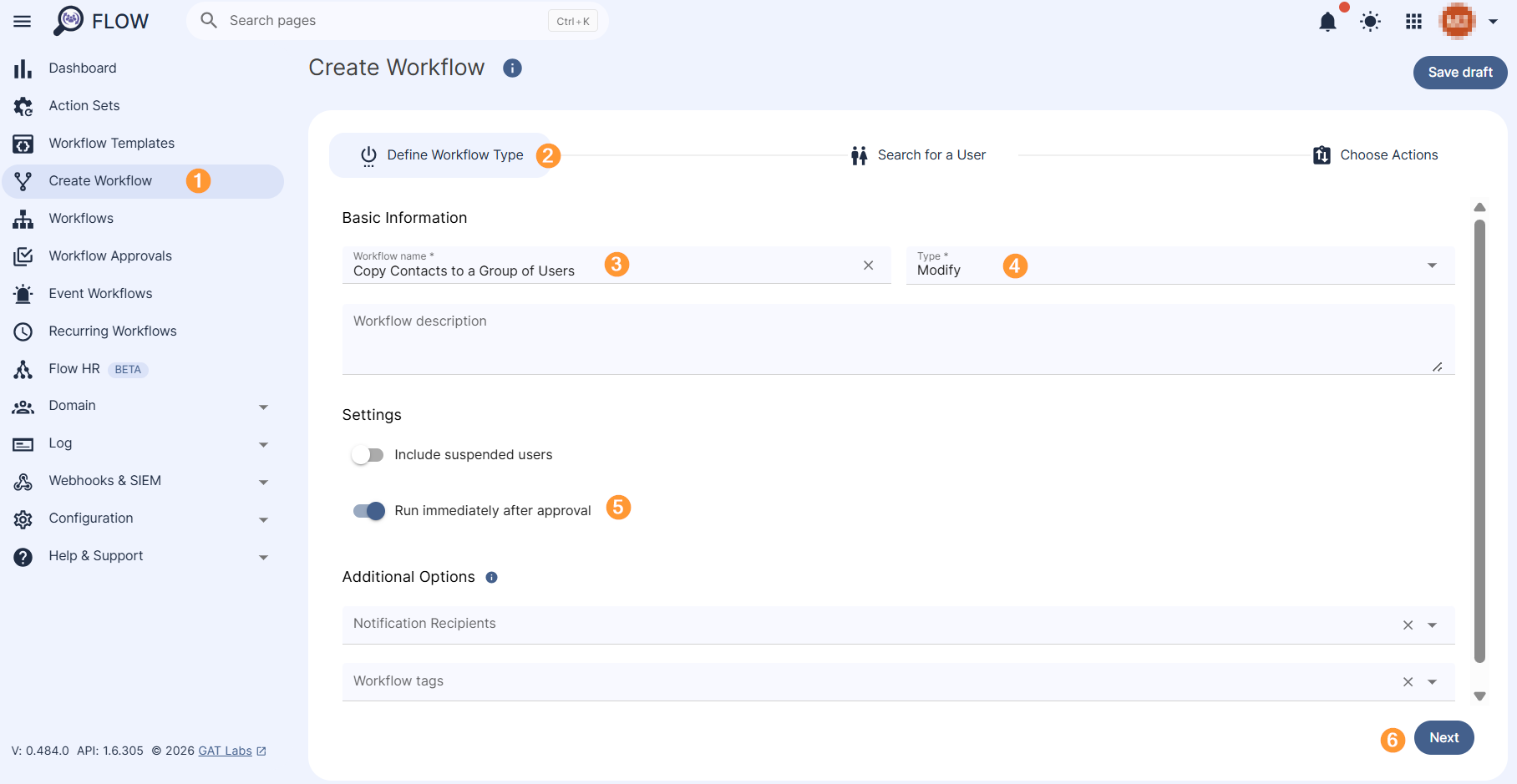
Task: Click the scrollbar up arrow
Action: click(x=1480, y=207)
